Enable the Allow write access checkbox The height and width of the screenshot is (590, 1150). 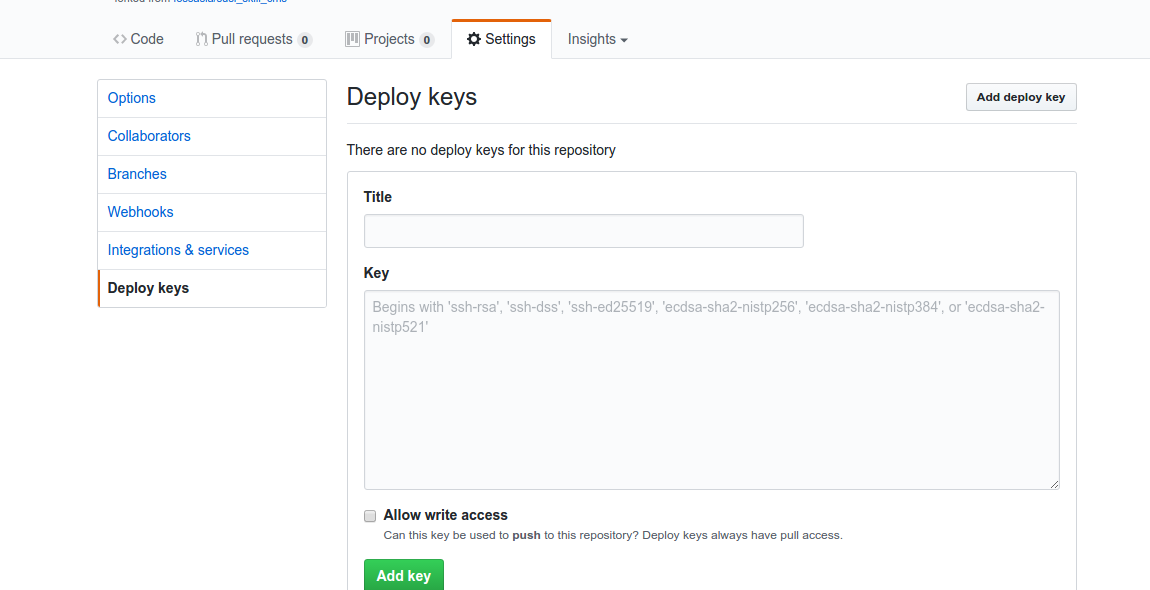(x=370, y=516)
